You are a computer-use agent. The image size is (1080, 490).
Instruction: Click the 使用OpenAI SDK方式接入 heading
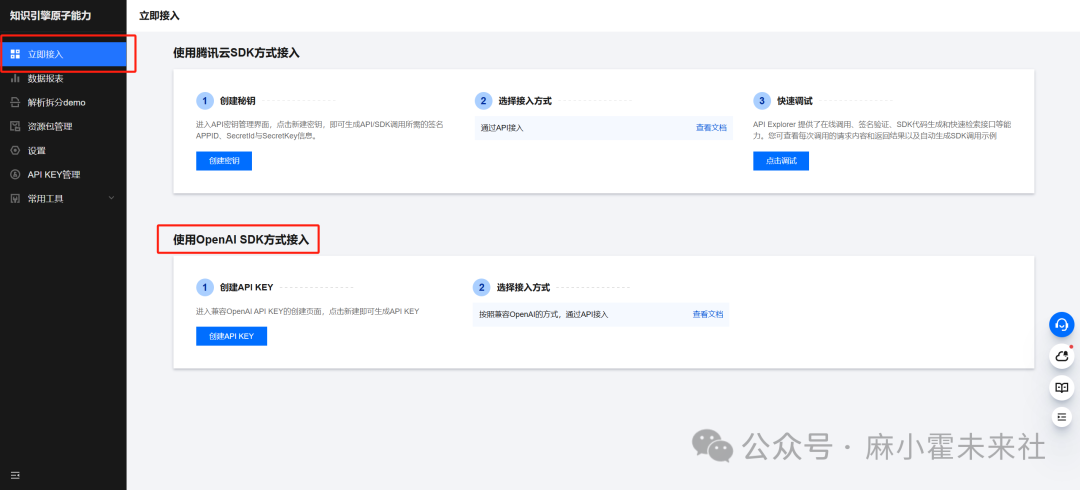(x=241, y=240)
